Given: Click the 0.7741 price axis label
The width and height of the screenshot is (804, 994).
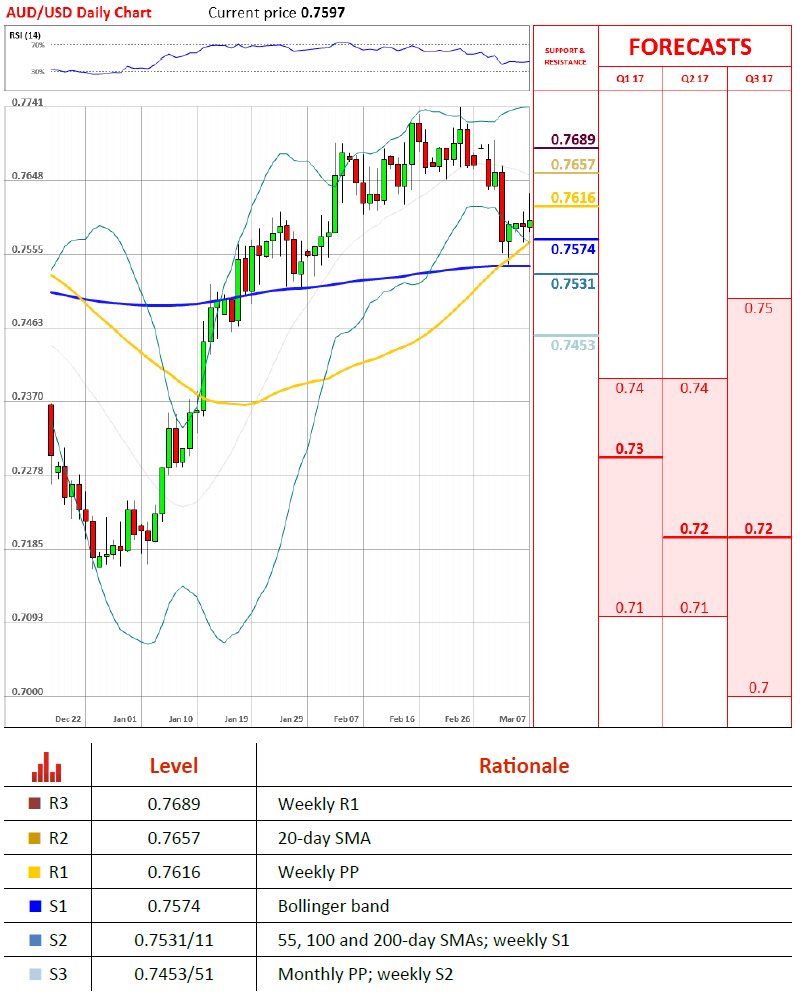Looking at the screenshot, I should (x=28, y=102).
